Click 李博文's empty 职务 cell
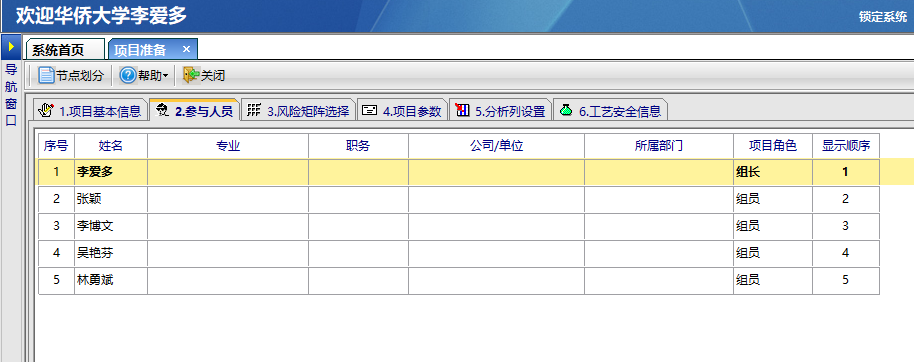Screen dimensions: 914x362 pyautogui.click(x=358, y=226)
